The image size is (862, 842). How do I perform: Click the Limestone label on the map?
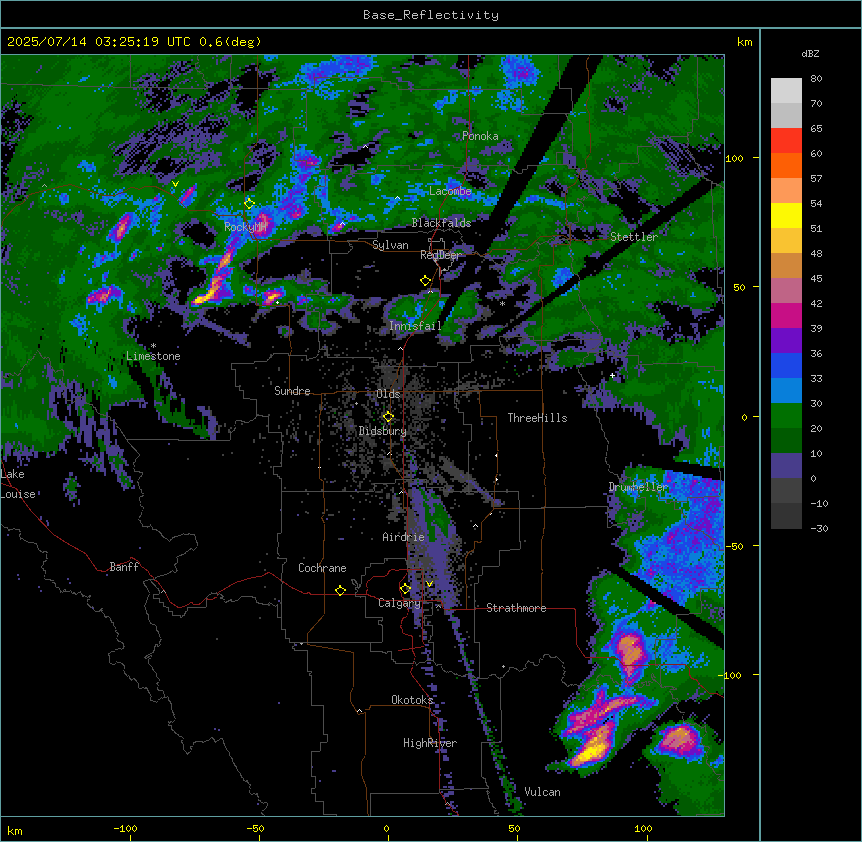[x=153, y=356]
